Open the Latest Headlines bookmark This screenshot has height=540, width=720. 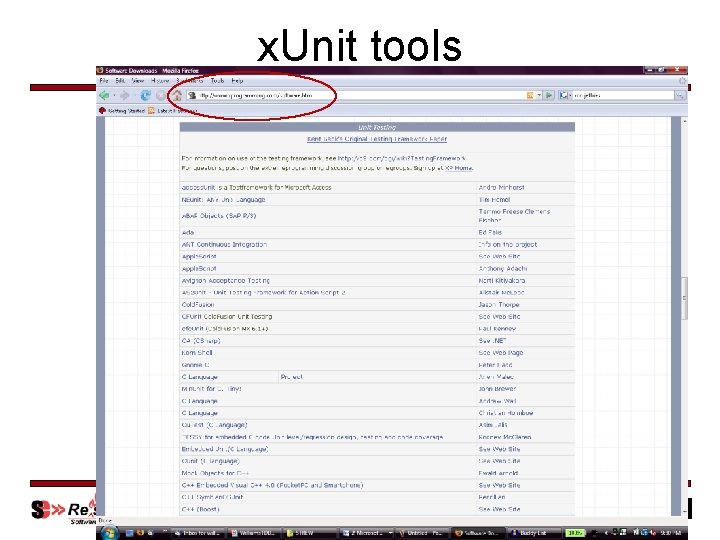coord(173,111)
